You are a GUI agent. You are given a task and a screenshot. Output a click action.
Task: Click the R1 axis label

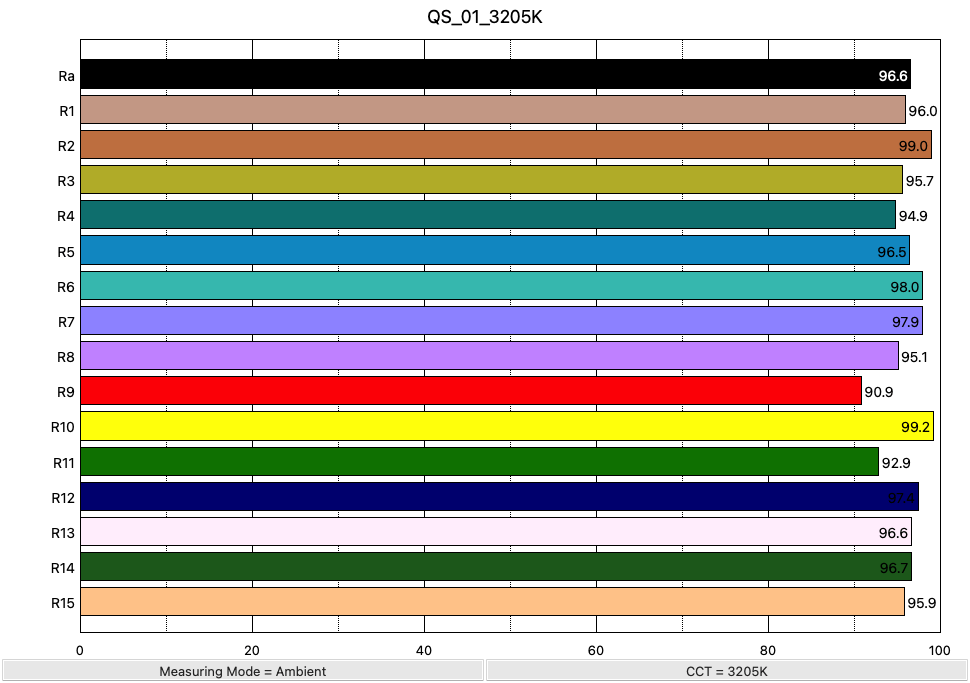click(x=67, y=111)
